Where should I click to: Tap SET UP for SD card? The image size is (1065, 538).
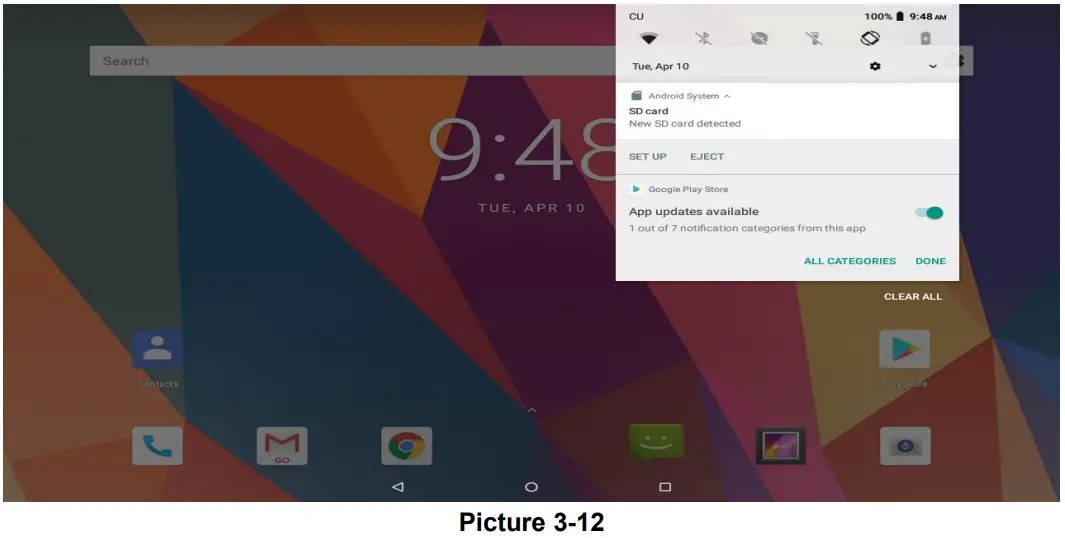[647, 156]
